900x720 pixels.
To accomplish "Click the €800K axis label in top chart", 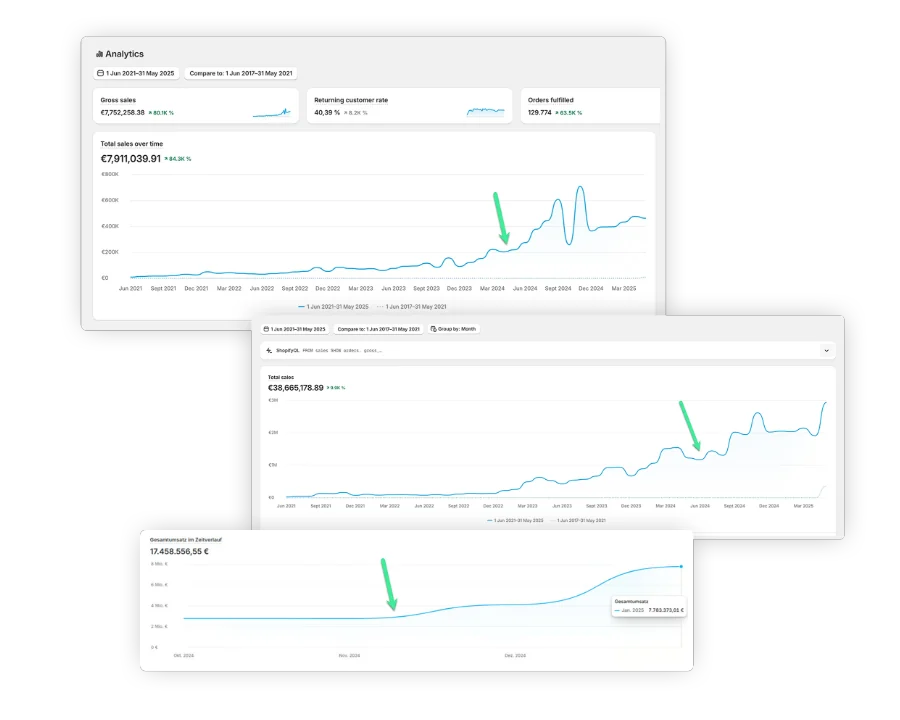I will point(110,174).
